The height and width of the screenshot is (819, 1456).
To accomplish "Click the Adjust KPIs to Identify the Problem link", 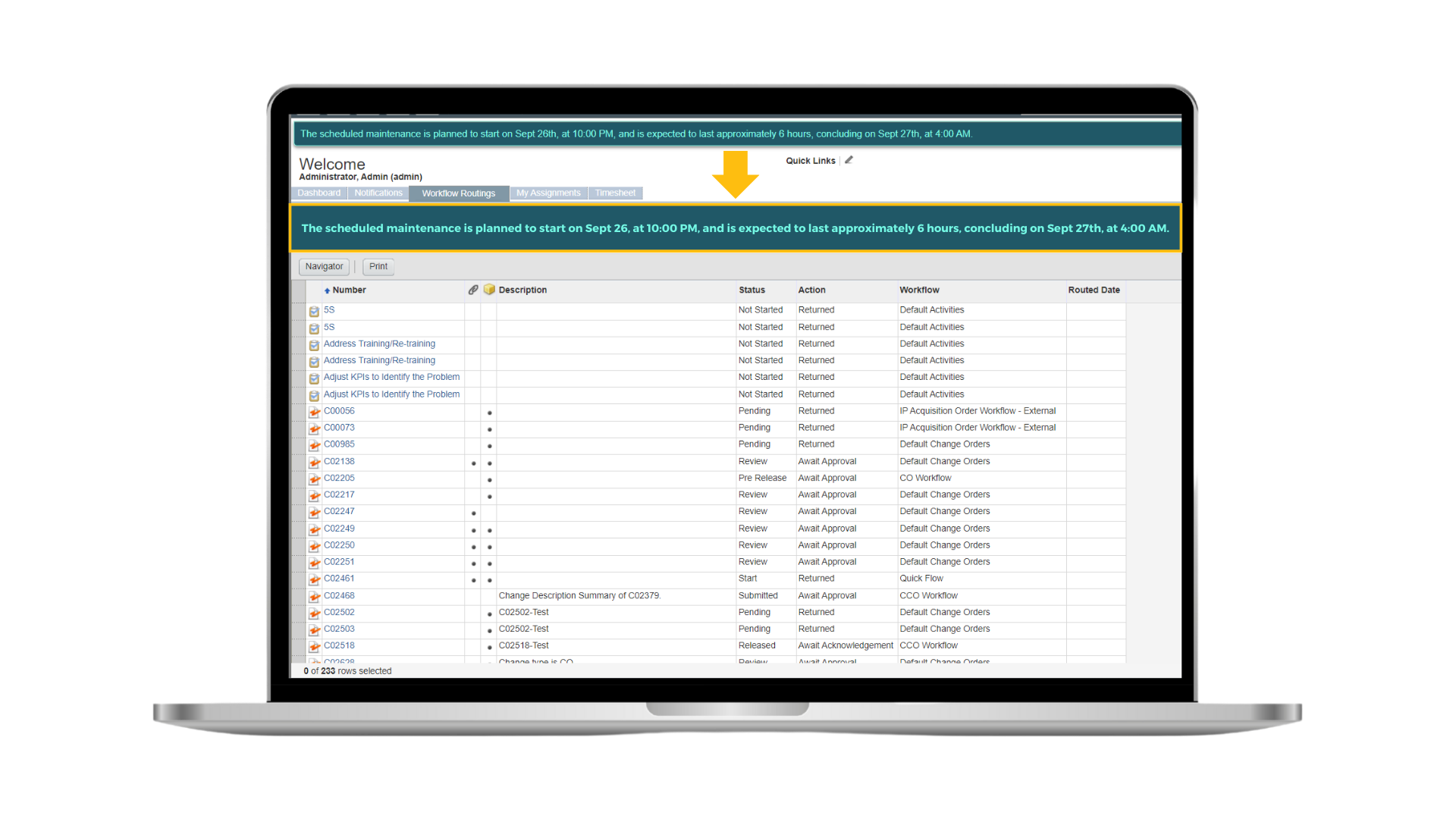I will (x=392, y=376).
